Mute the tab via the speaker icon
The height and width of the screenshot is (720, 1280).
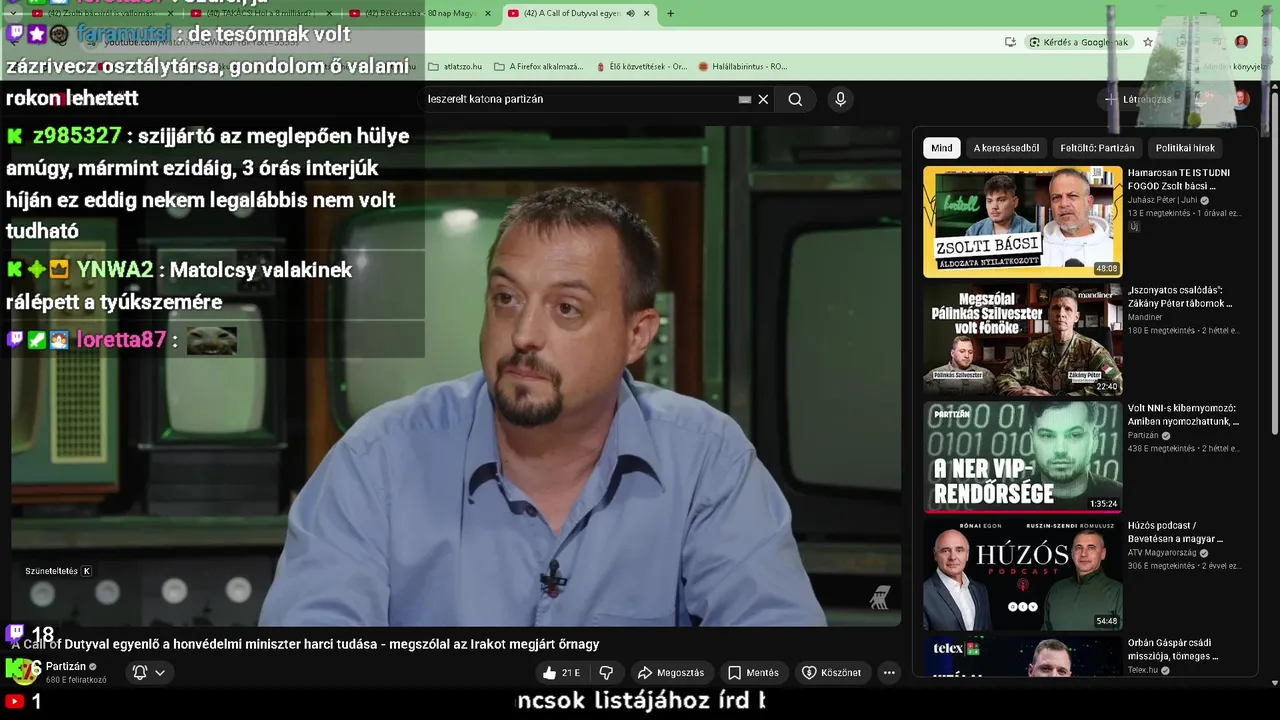(x=630, y=13)
